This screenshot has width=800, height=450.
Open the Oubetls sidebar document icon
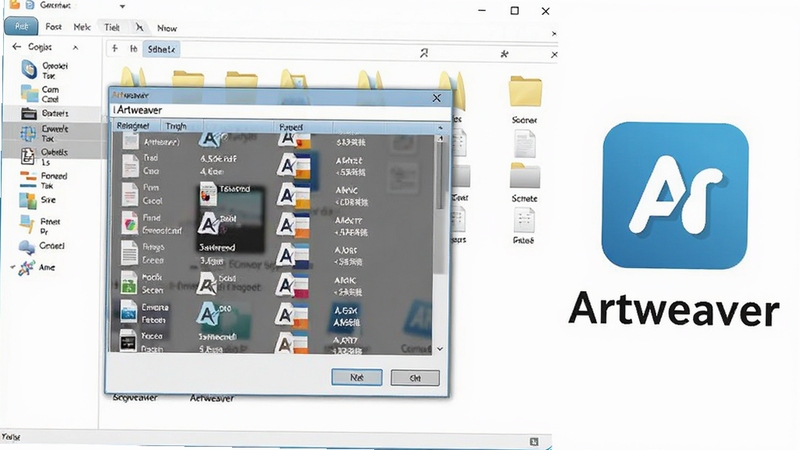click(28, 156)
